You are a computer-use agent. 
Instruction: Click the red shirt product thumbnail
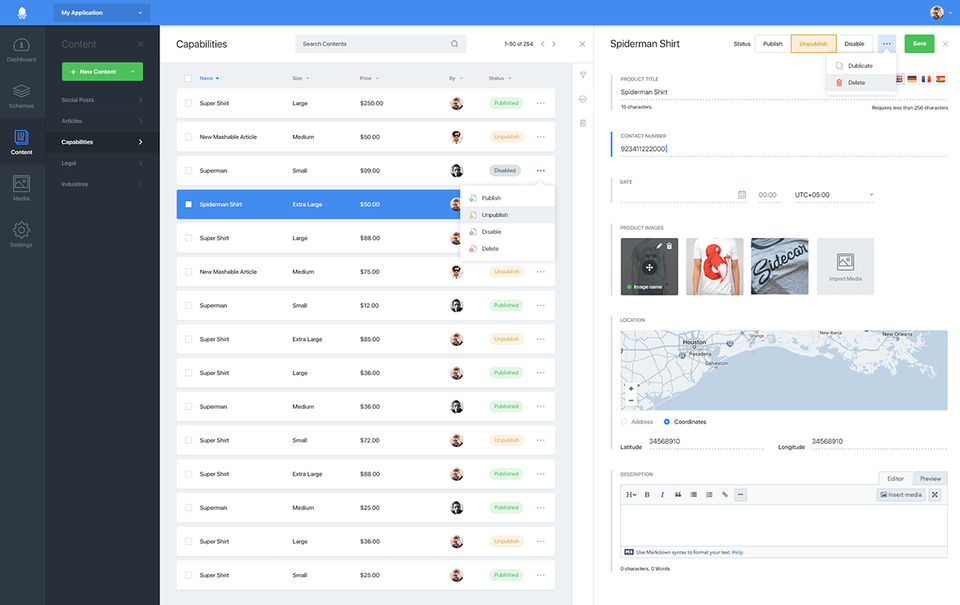pyautogui.click(x=714, y=266)
